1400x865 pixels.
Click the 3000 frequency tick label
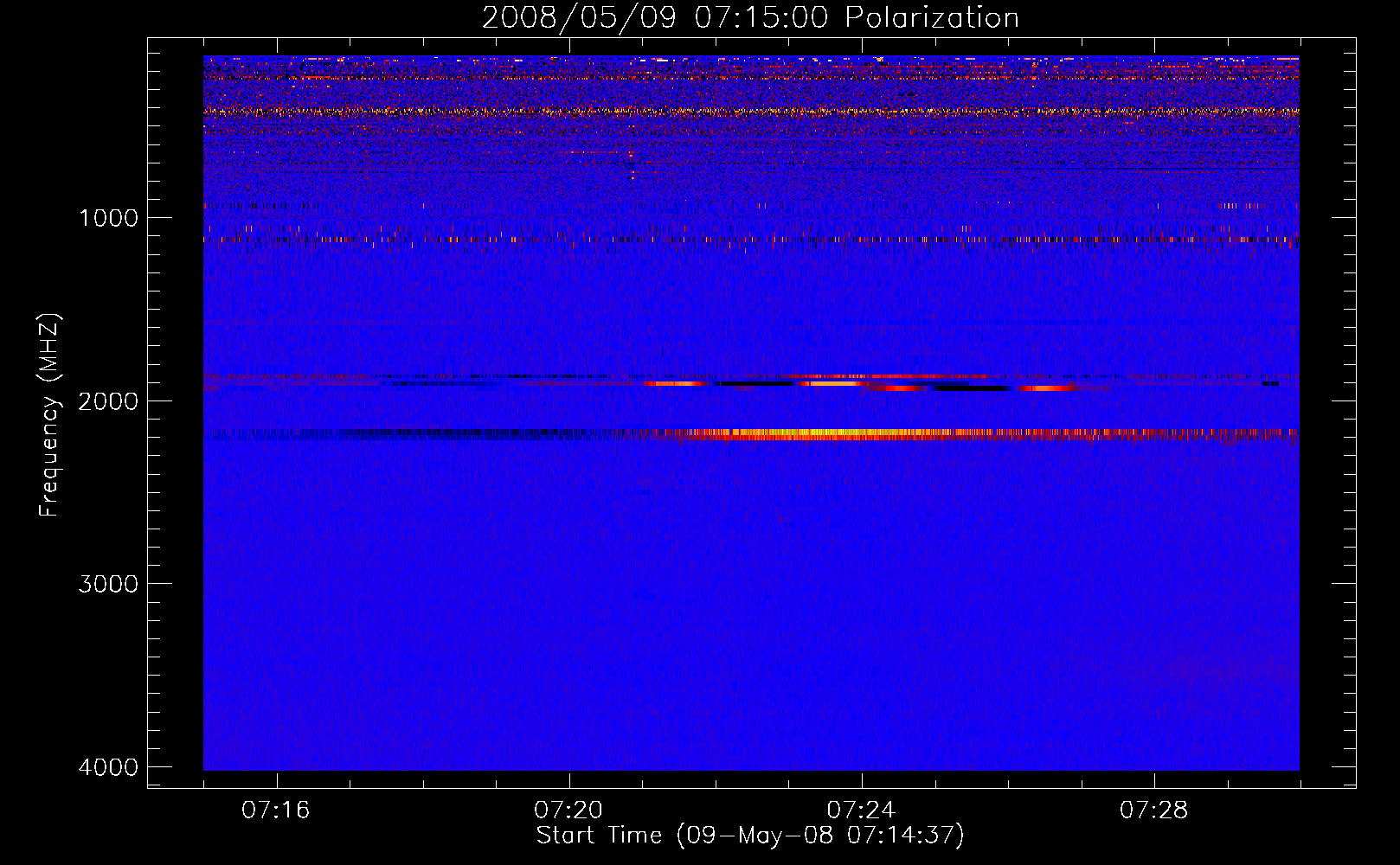click(x=108, y=584)
